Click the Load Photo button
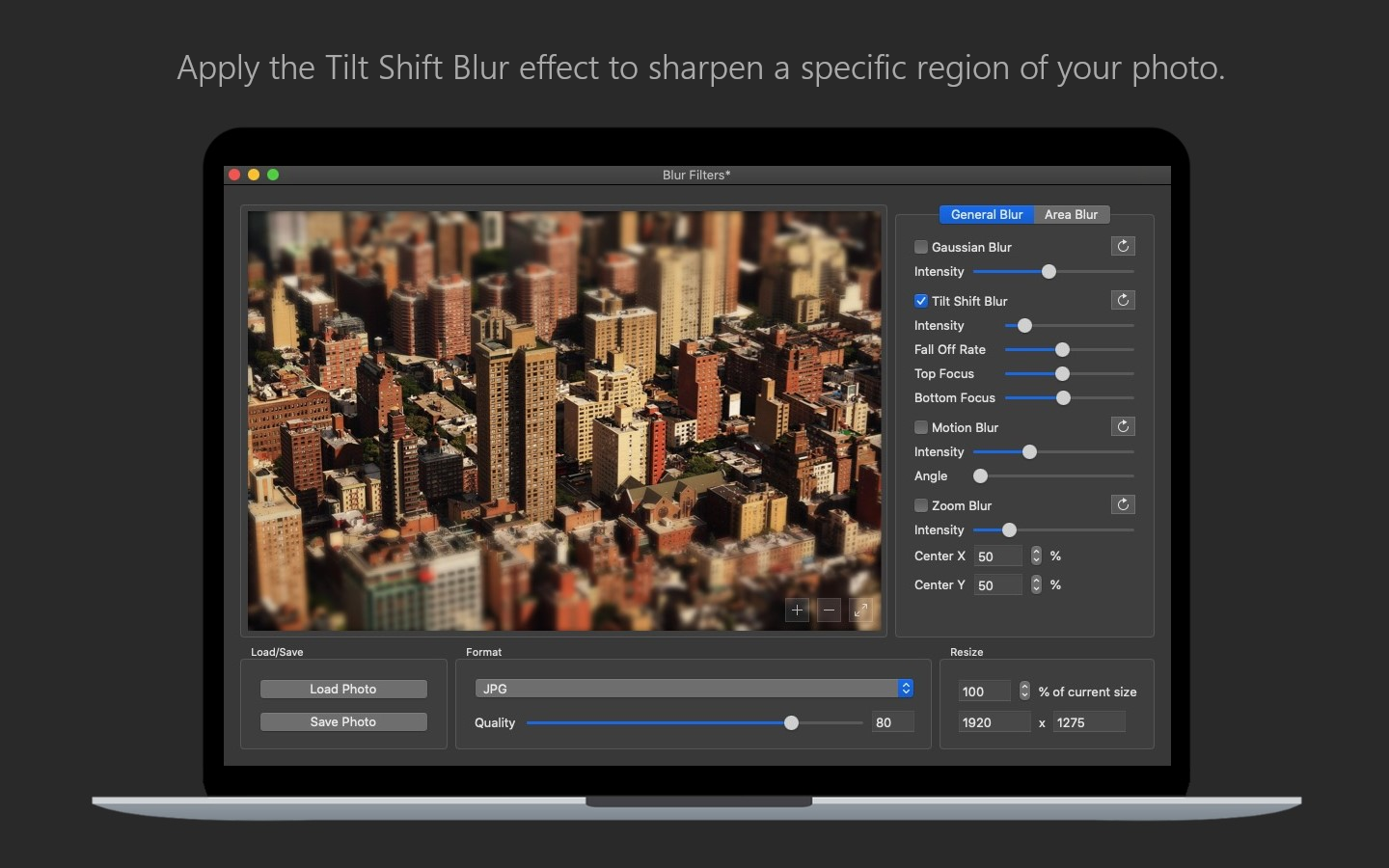Viewport: 1389px width, 868px height. point(343,689)
